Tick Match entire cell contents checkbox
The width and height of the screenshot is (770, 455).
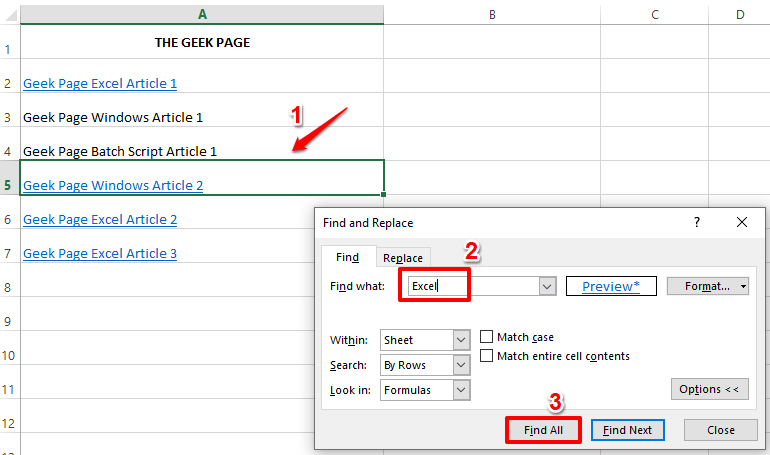point(487,356)
